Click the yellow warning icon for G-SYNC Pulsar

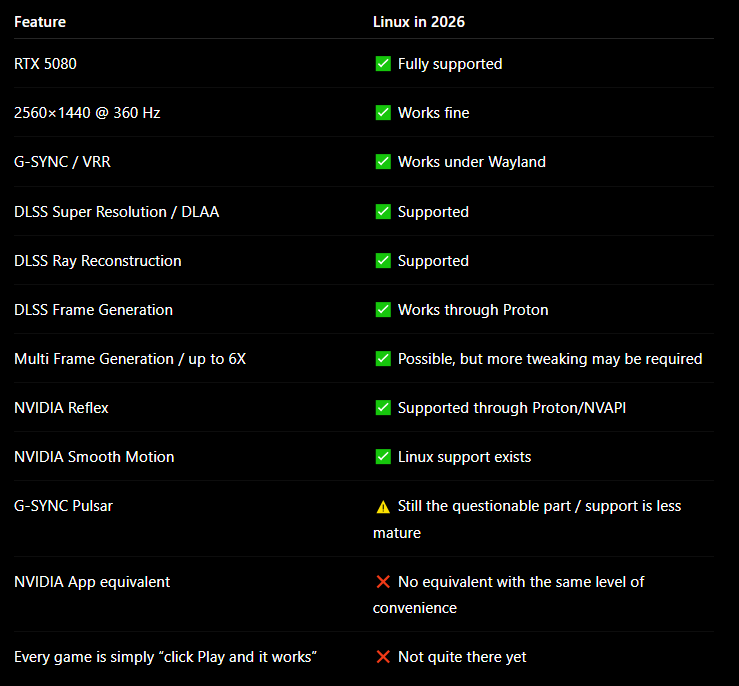[383, 506]
